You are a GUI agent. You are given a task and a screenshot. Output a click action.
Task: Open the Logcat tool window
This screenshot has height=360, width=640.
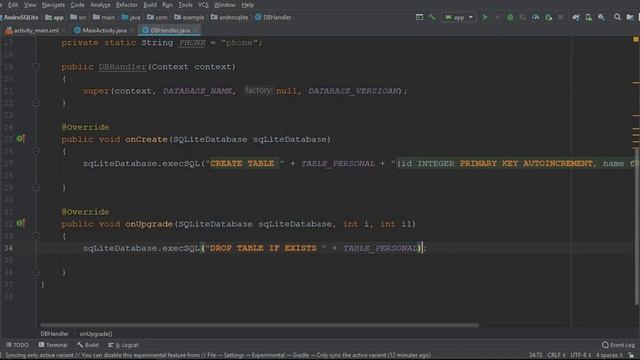point(123,345)
